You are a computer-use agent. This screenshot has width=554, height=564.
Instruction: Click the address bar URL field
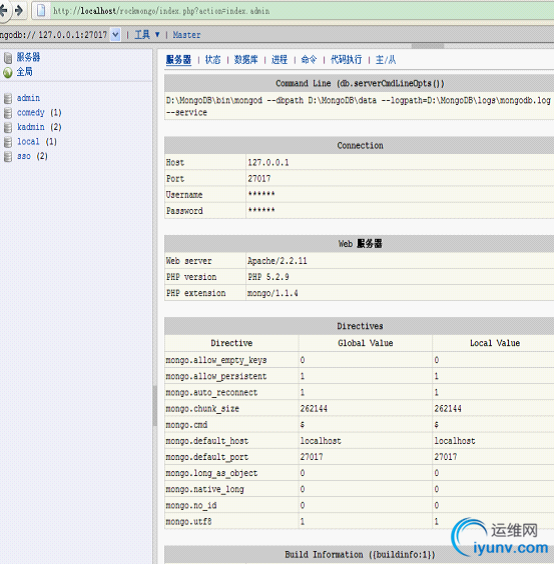point(301,11)
